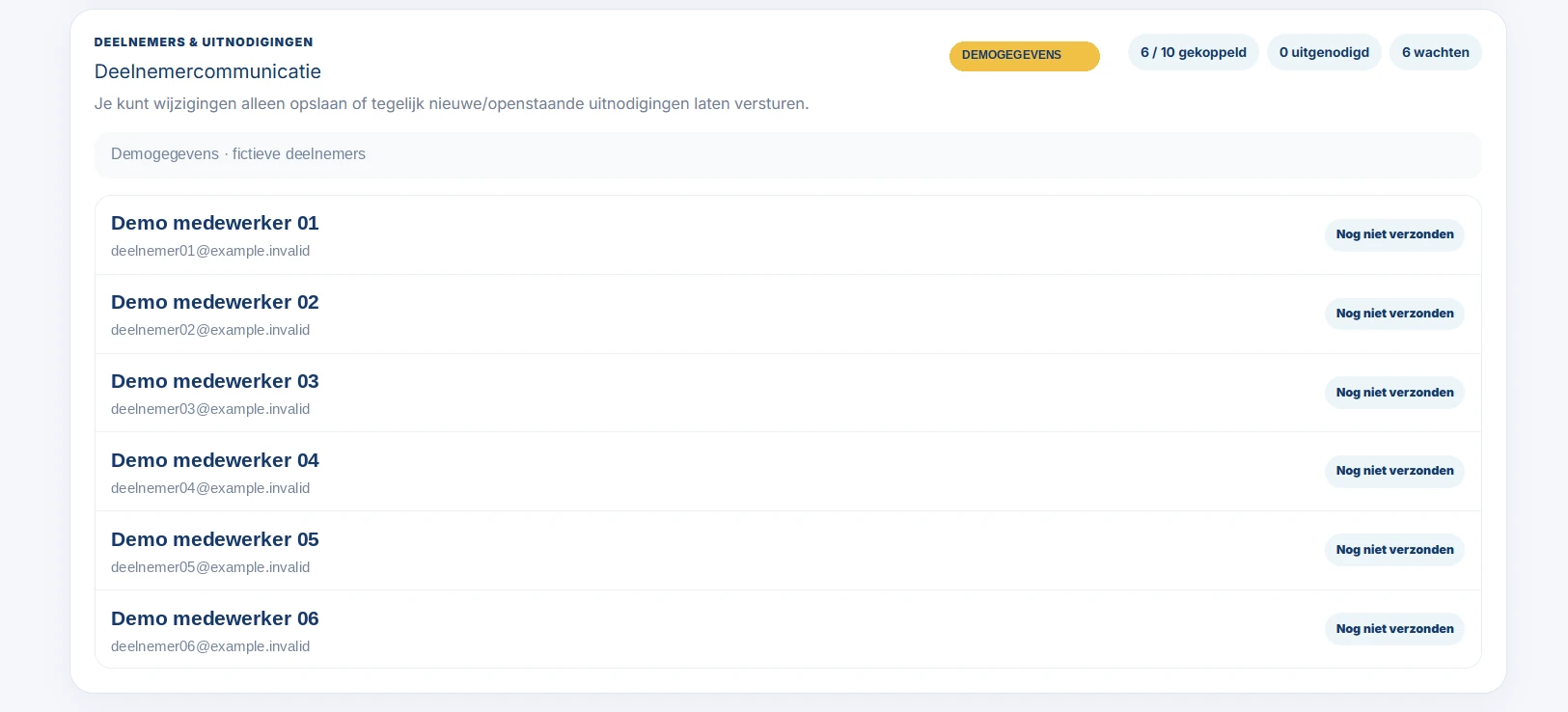Click the description starting 'Je kunt wijzigingen'
This screenshot has width=1568, height=712.
452,103
